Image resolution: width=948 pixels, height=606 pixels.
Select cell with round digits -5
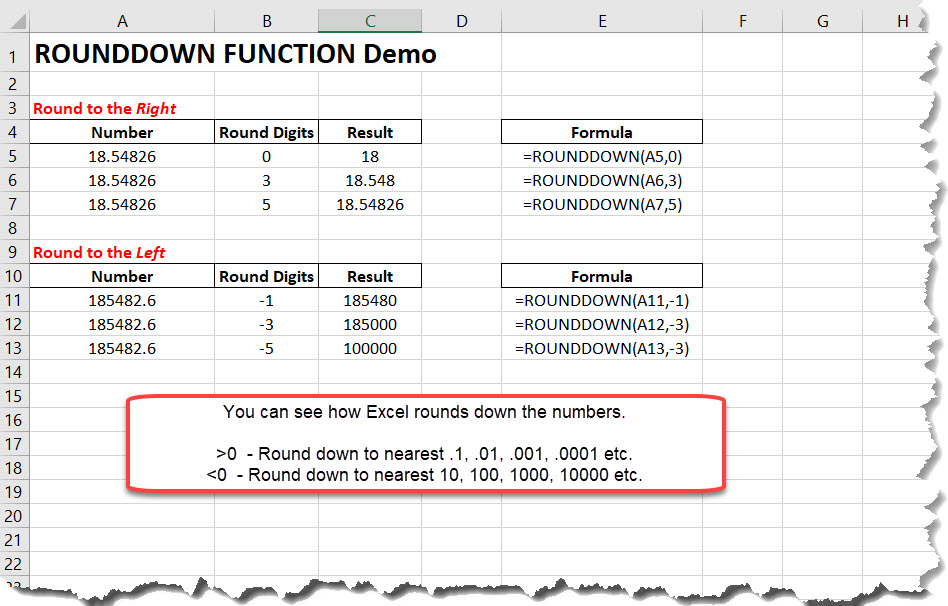(267, 348)
